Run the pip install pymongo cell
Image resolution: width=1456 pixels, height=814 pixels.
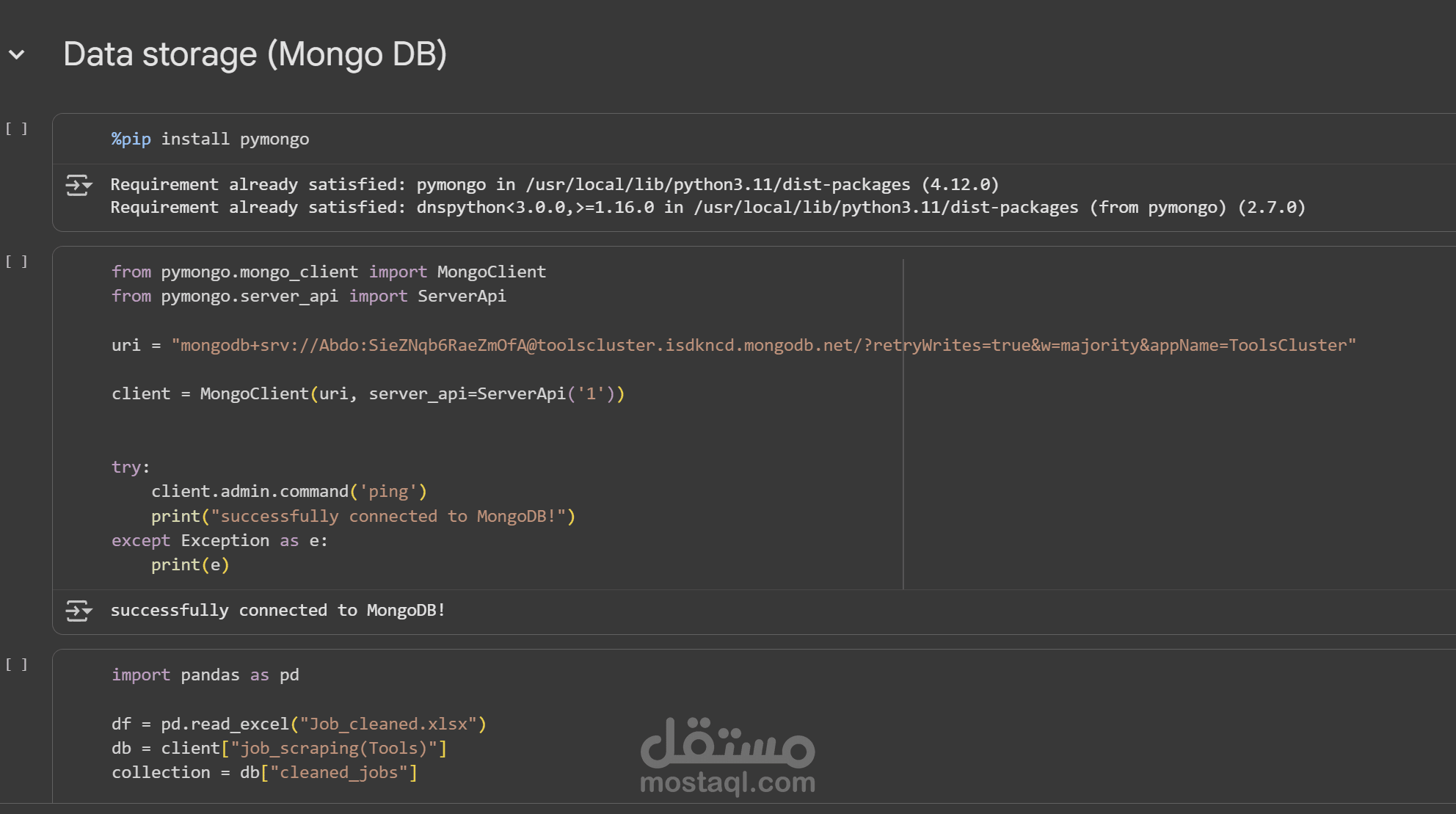point(16,129)
